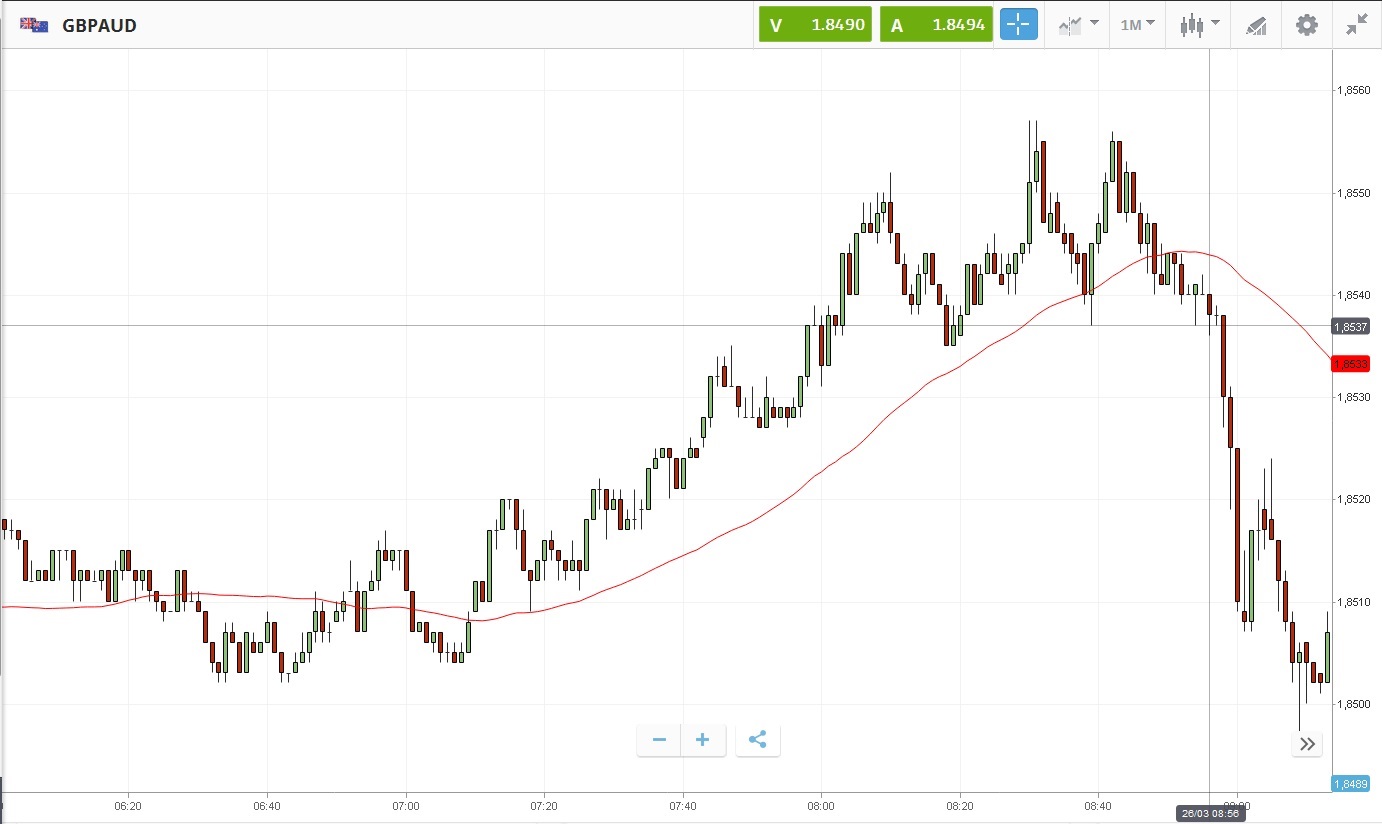The width and height of the screenshot is (1382, 824).
Task: Open the candlestick chart type dropdown
Action: pos(1199,25)
